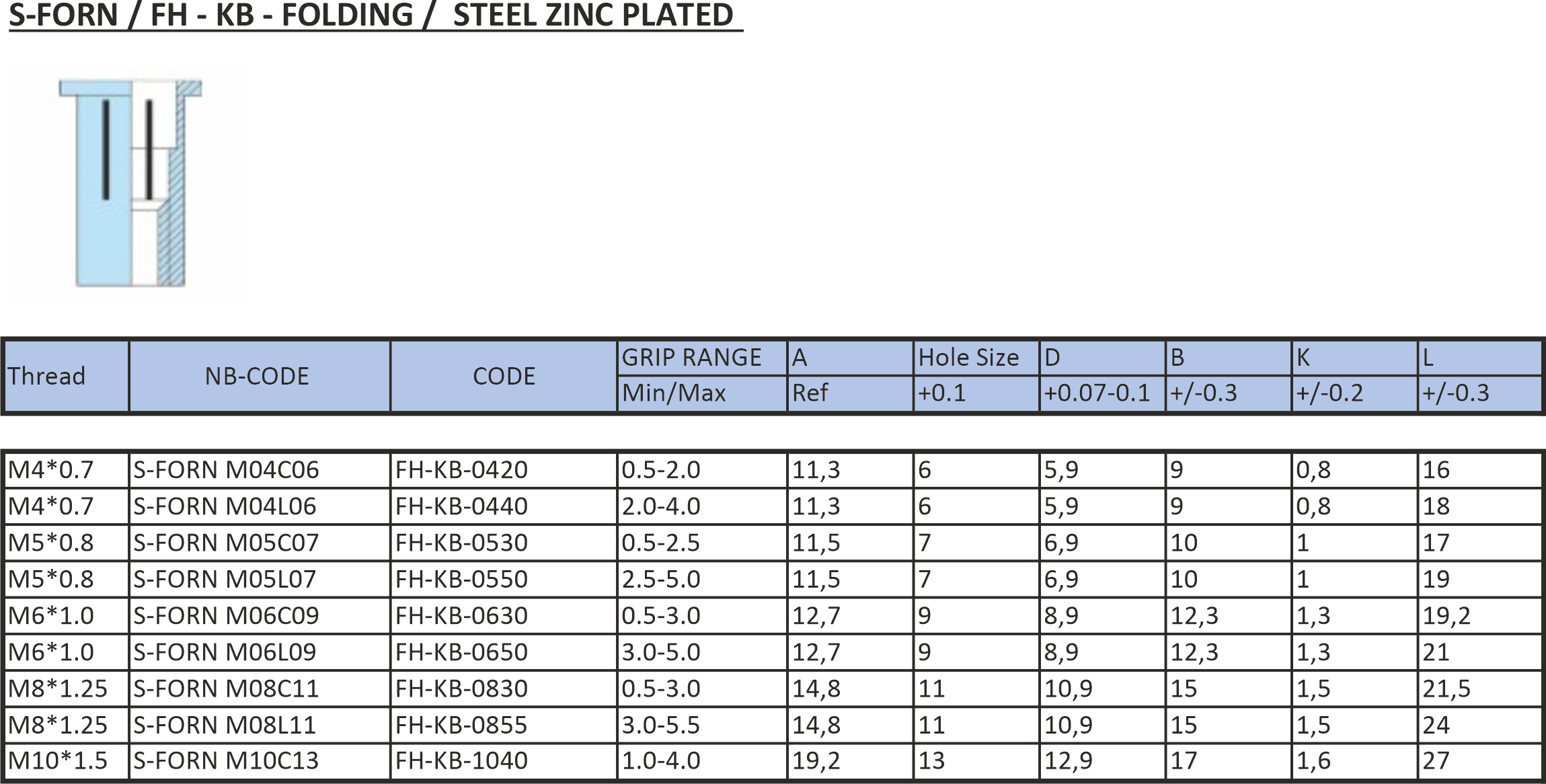Click L value 16
This screenshot has width=1546, height=784.
pos(1479,470)
